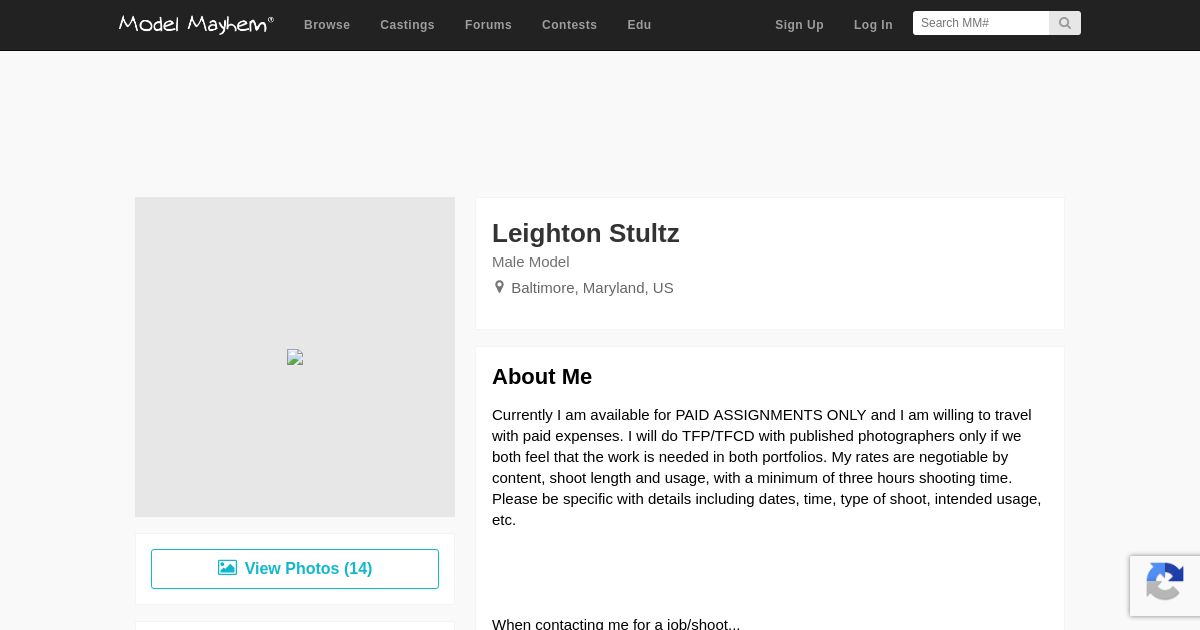Click the Baltimore, Maryland, US location text
This screenshot has height=630, width=1200.
(592, 288)
